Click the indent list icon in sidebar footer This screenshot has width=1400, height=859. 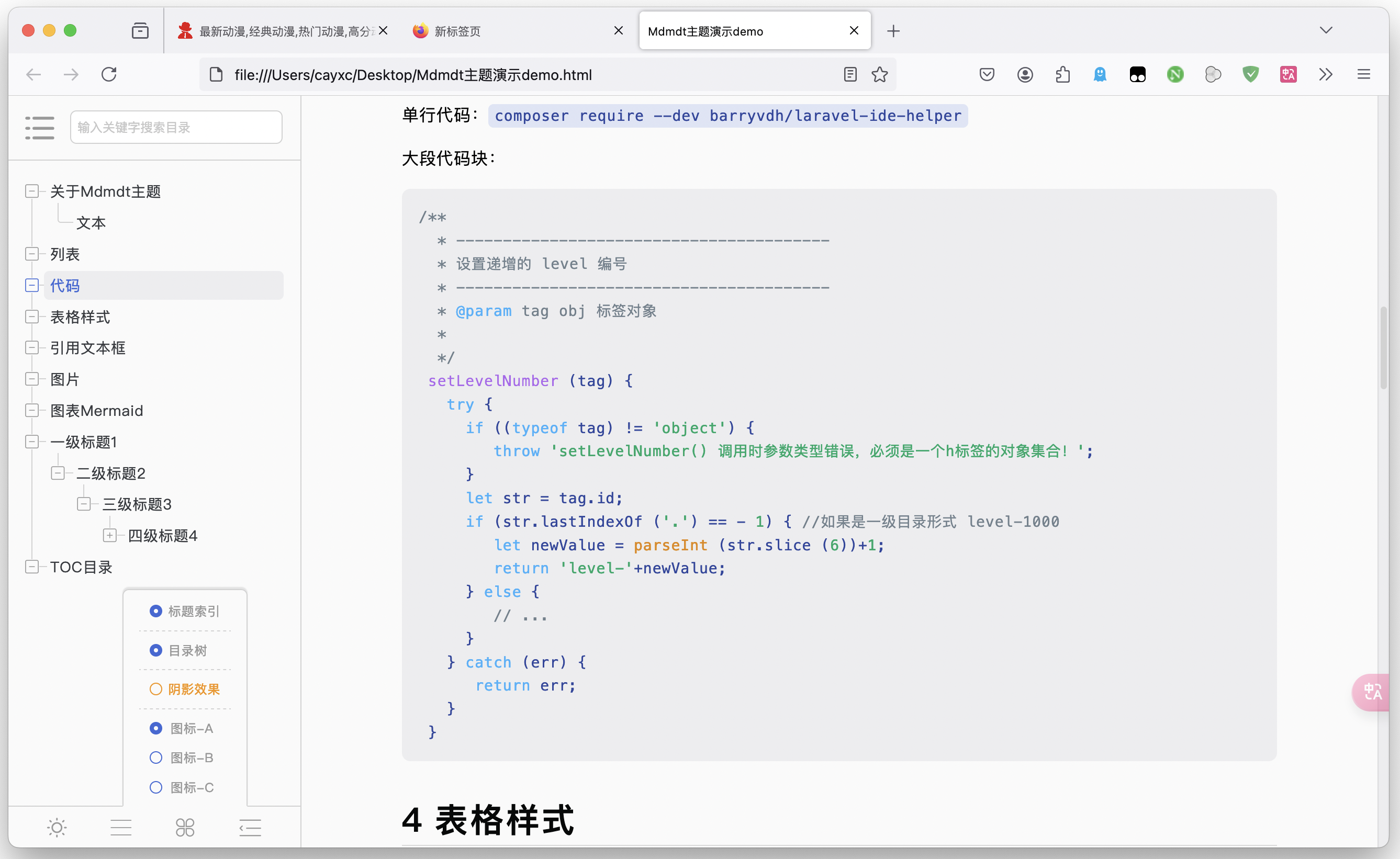click(250, 827)
